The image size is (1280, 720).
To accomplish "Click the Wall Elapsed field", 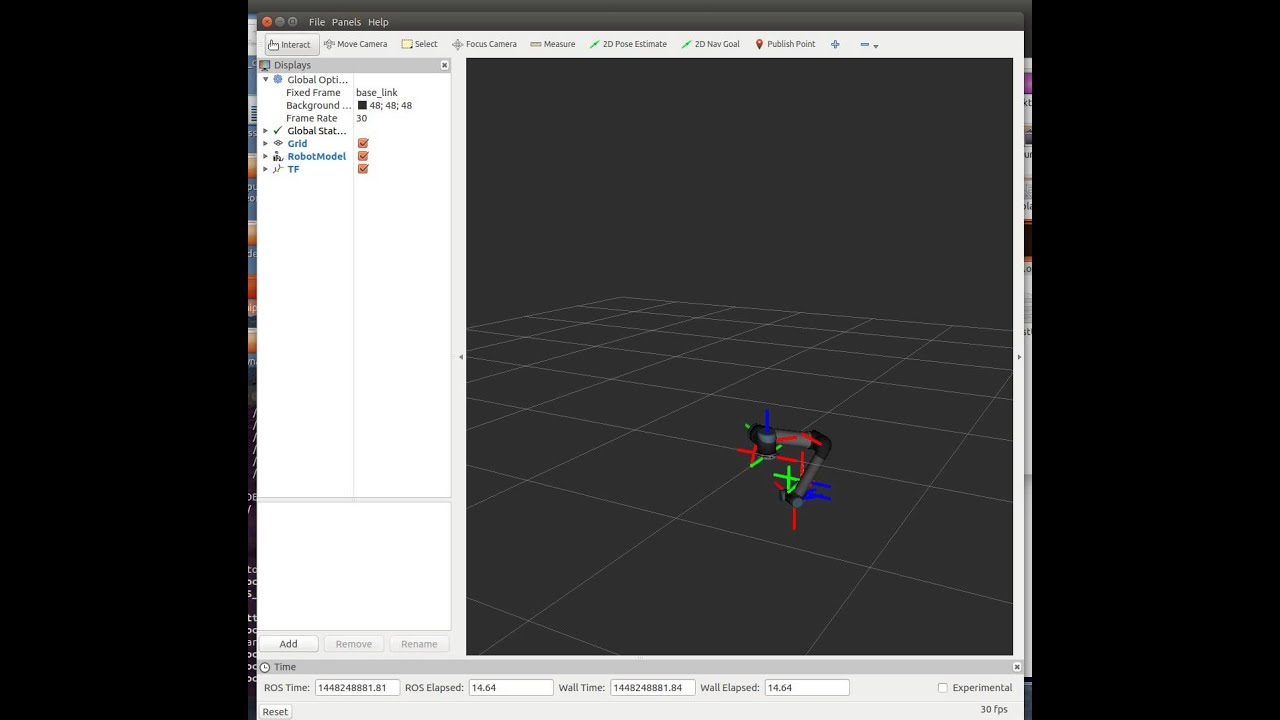I will [806, 688].
